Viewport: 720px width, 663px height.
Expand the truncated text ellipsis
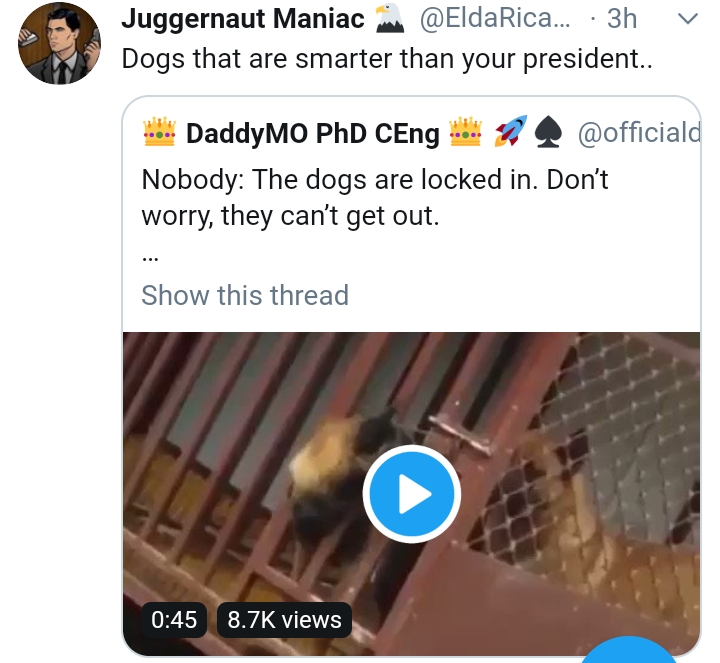pos(150,256)
